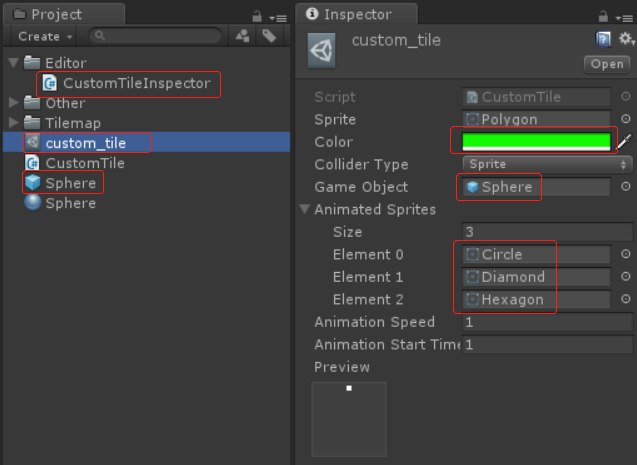
Task: Select the CustomTileInspector script
Action: tap(136, 83)
